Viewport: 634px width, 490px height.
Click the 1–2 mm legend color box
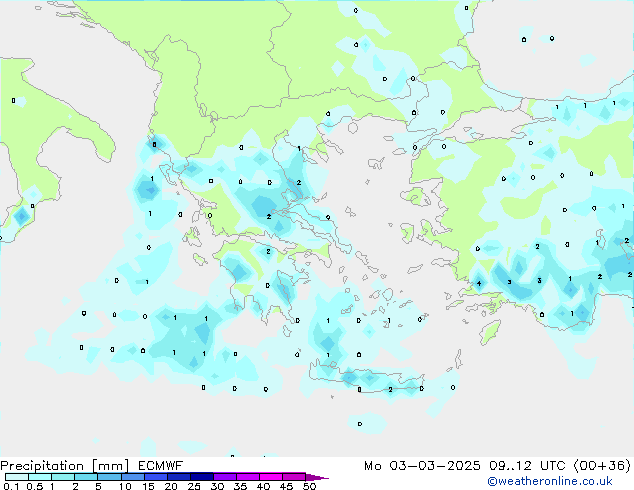point(63,477)
